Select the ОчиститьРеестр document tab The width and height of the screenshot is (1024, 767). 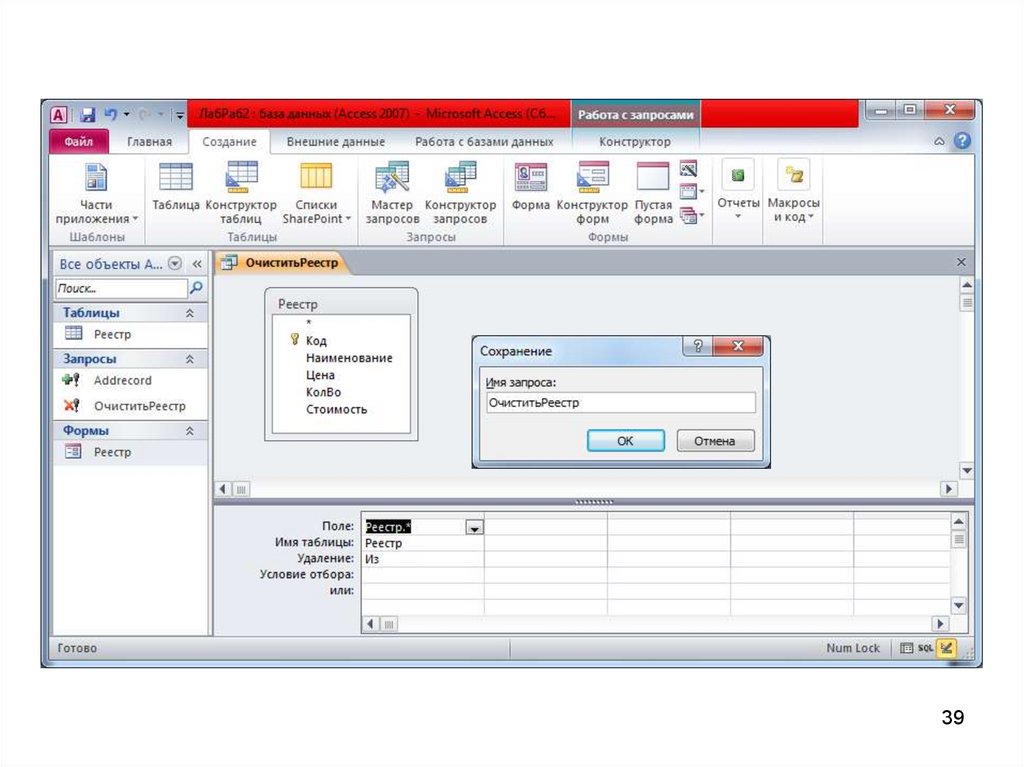click(x=283, y=263)
